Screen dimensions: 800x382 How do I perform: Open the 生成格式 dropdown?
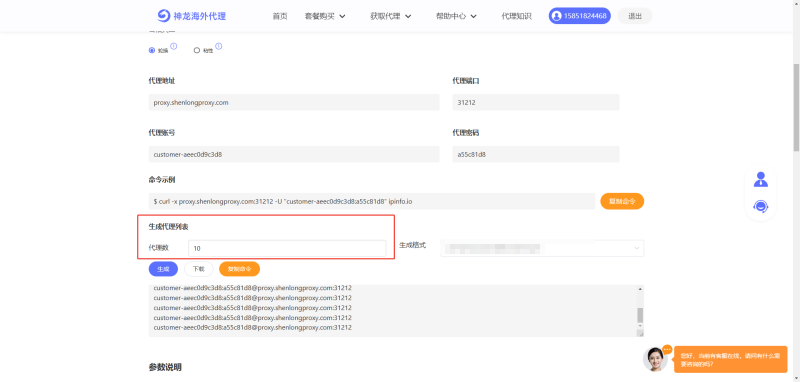tap(542, 248)
